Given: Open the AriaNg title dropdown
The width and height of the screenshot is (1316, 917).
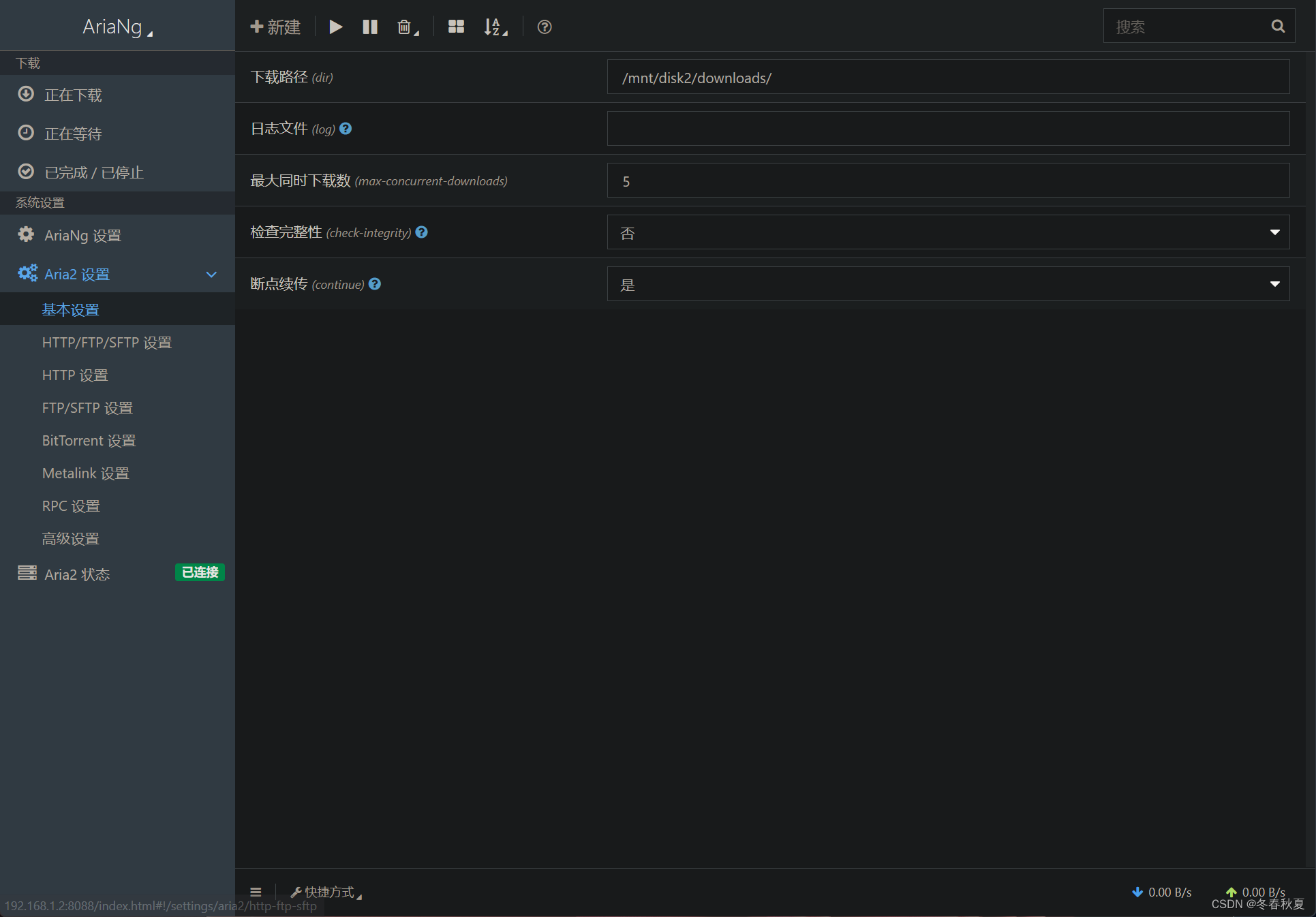Looking at the screenshot, I should tap(117, 27).
